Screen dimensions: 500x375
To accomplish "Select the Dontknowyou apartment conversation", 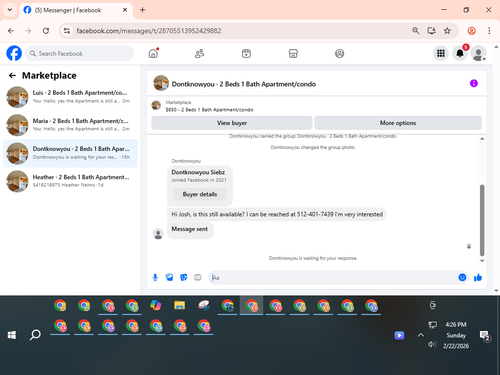I will [70, 153].
